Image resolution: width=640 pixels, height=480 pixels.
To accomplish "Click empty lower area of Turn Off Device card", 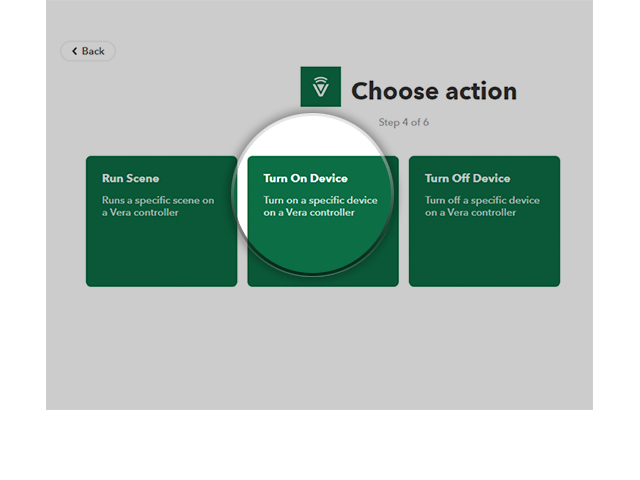I will coord(484,255).
